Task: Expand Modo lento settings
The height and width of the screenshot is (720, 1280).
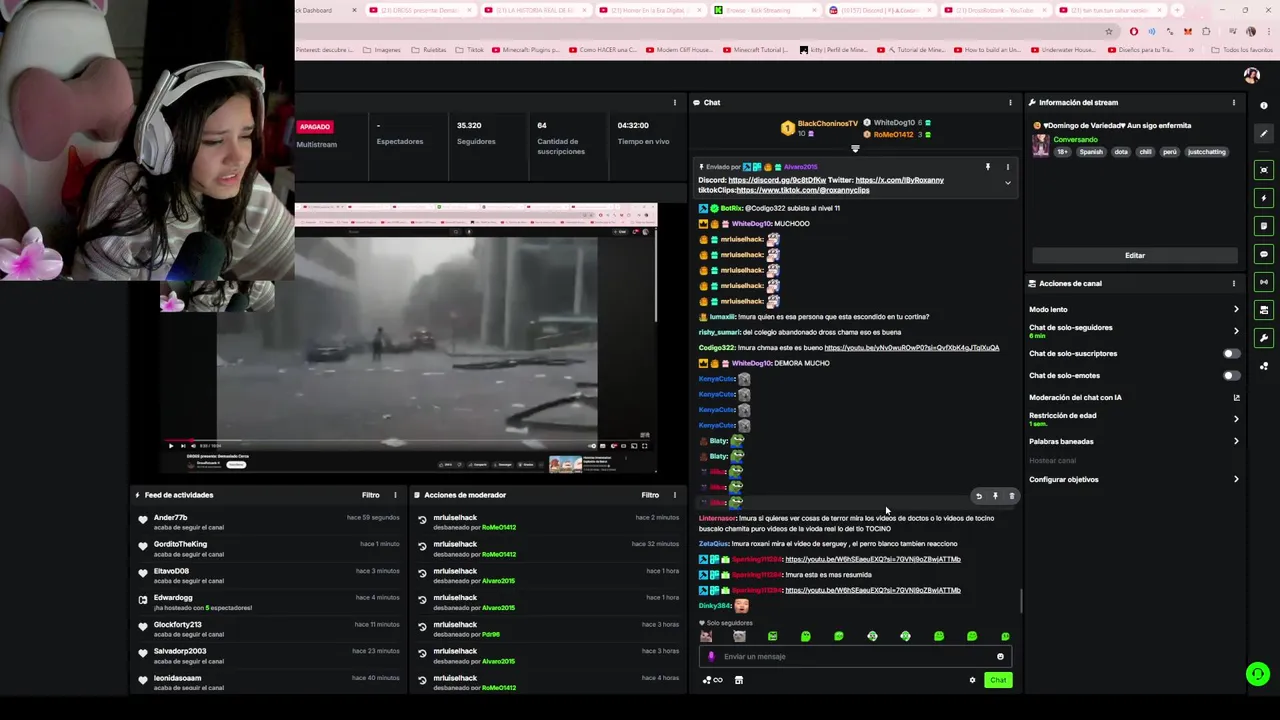Action: coord(1236,310)
